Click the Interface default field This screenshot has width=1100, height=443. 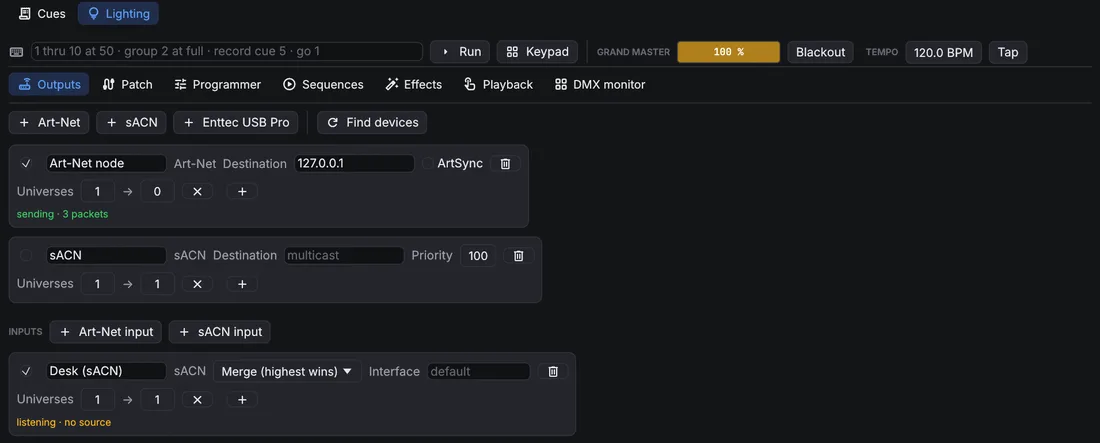click(x=478, y=371)
